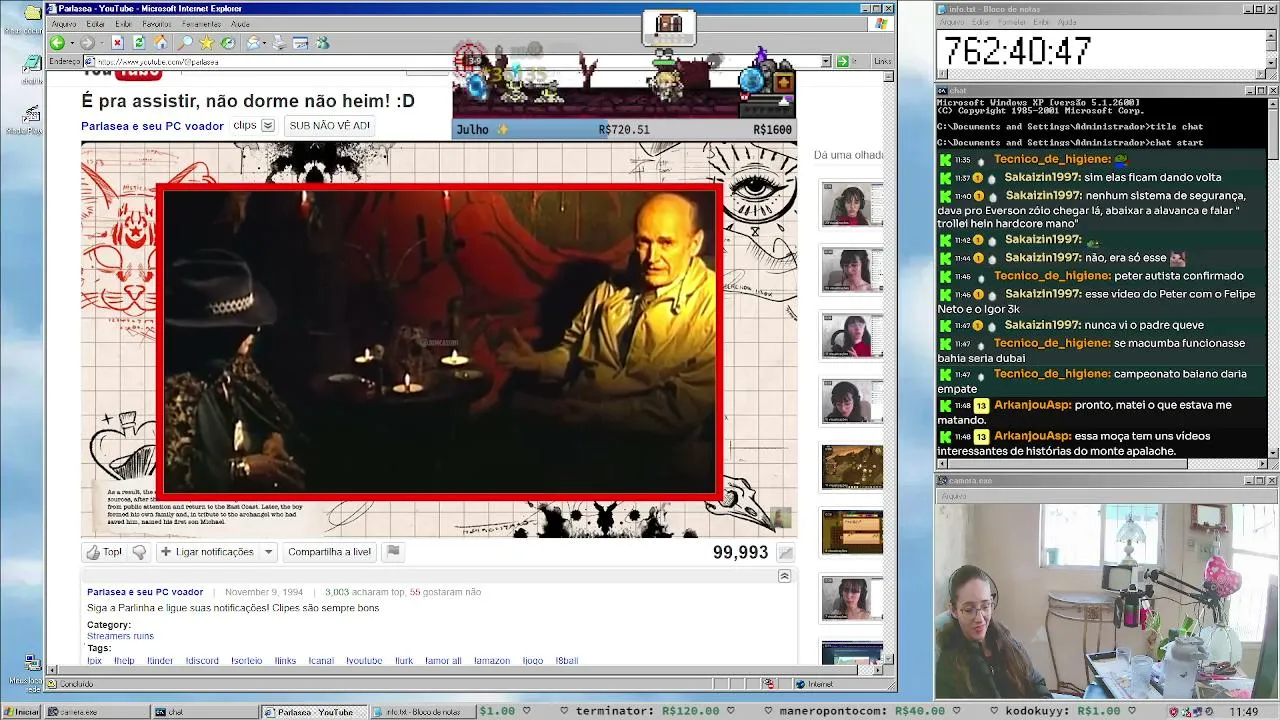
Task: Open the Streamers ruins category link
Action: coord(120,636)
